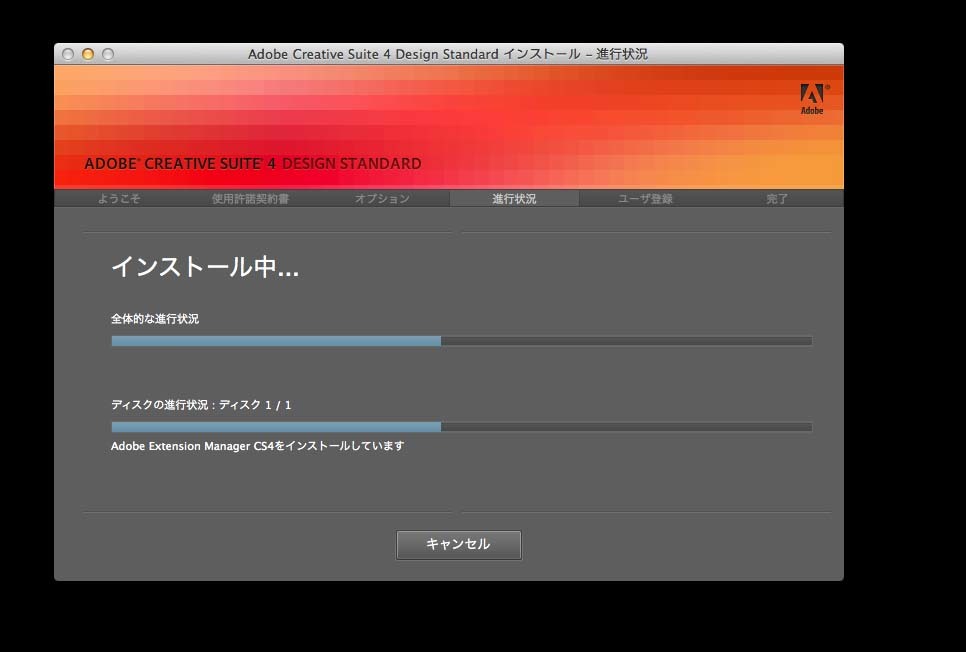The height and width of the screenshot is (652, 966).
Task: Minimize the installer with the yellow button
Action: pyautogui.click(x=88, y=54)
